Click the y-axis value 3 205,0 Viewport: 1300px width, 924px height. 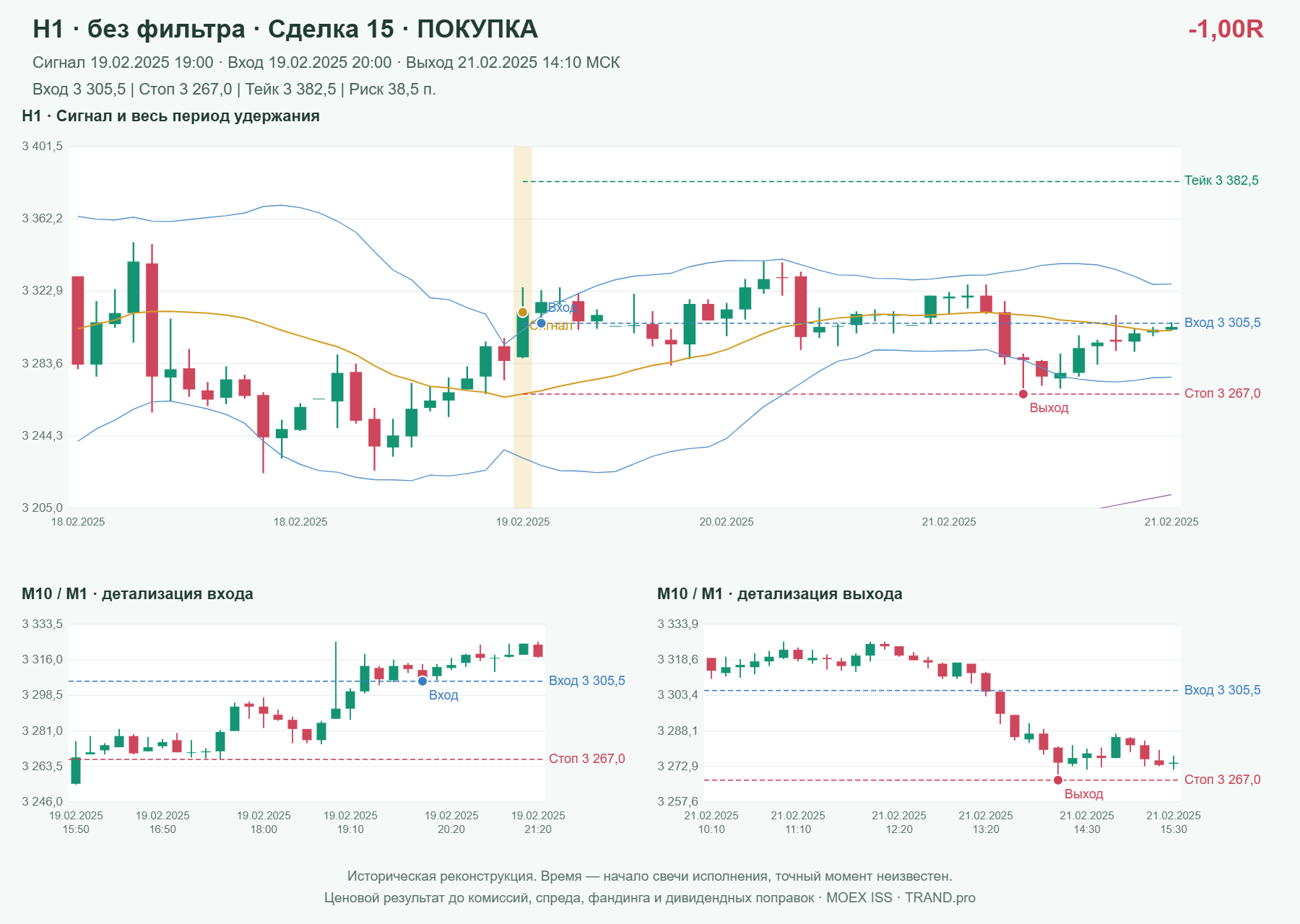pos(43,508)
